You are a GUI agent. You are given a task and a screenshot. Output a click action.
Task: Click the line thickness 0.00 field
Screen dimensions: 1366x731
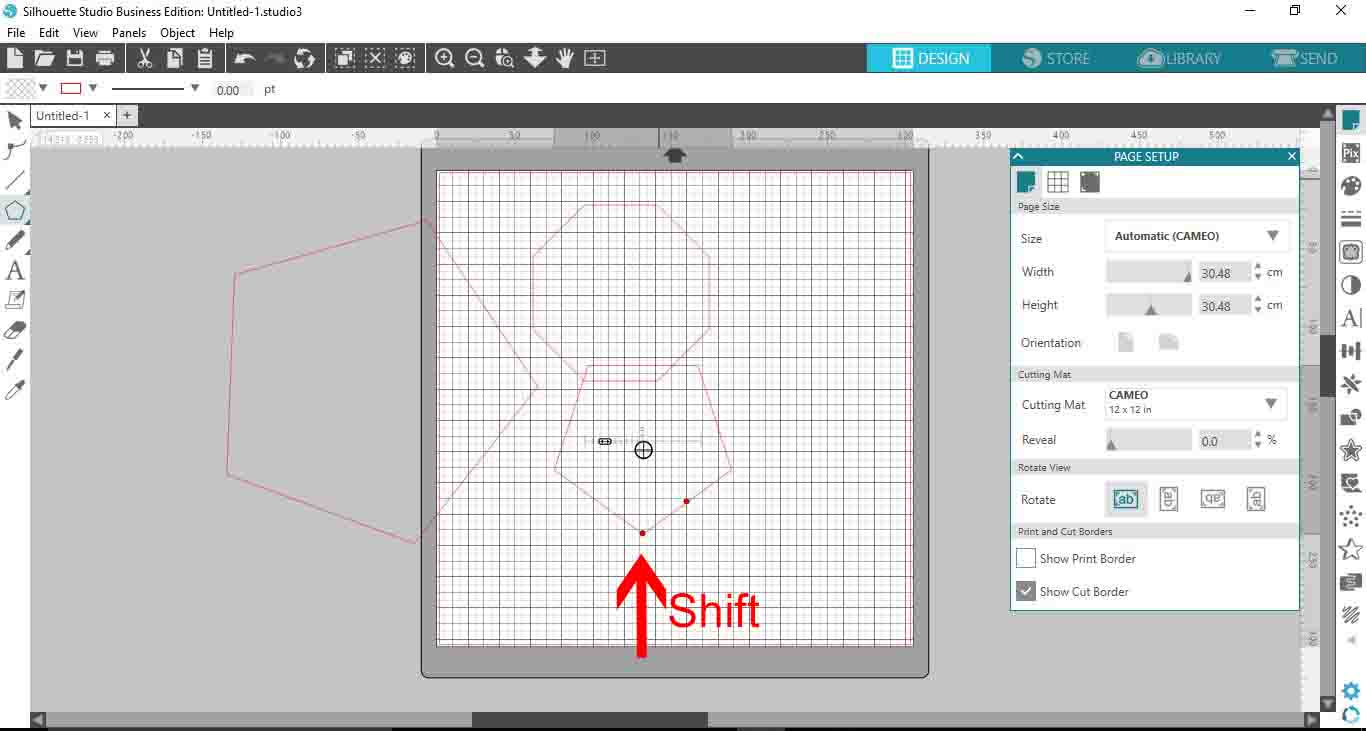(x=233, y=89)
